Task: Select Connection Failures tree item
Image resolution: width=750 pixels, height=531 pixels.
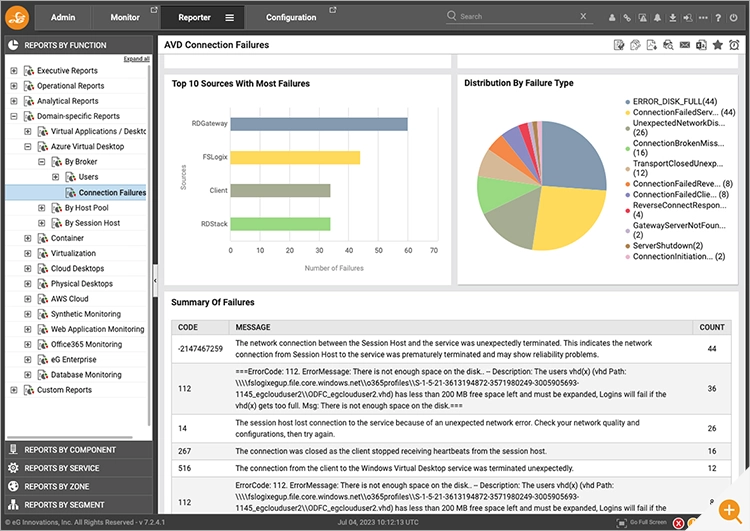Action: tap(112, 192)
